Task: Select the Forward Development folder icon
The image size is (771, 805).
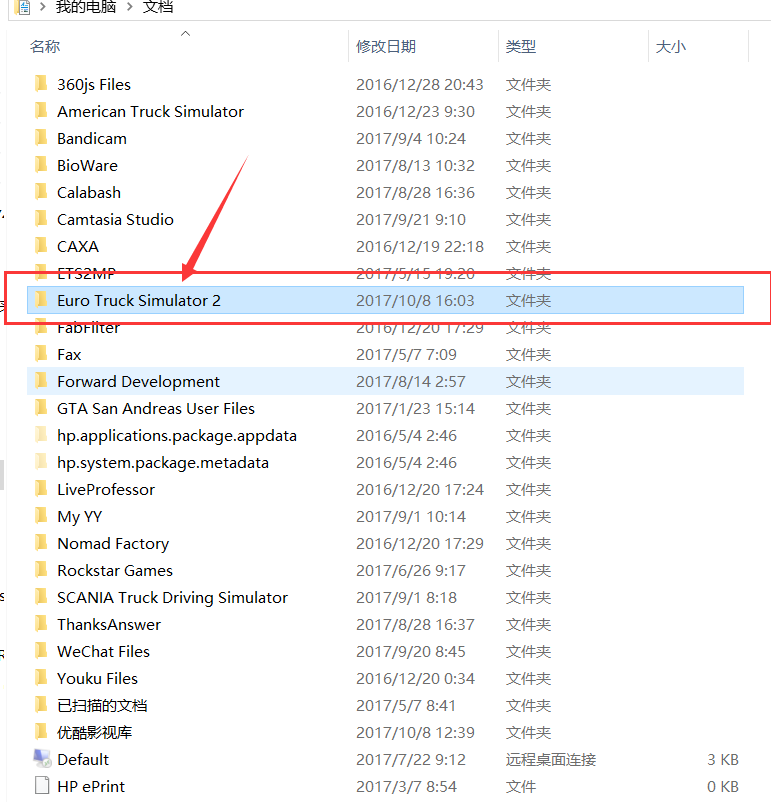Action: tap(41, 381)
